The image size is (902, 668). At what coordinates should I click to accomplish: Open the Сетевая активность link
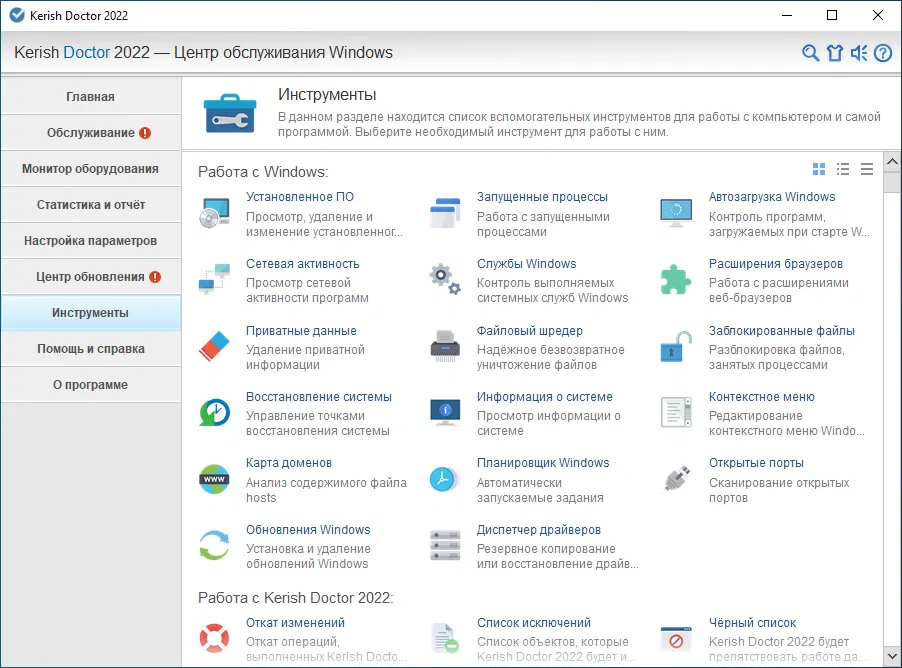[303, 264]
